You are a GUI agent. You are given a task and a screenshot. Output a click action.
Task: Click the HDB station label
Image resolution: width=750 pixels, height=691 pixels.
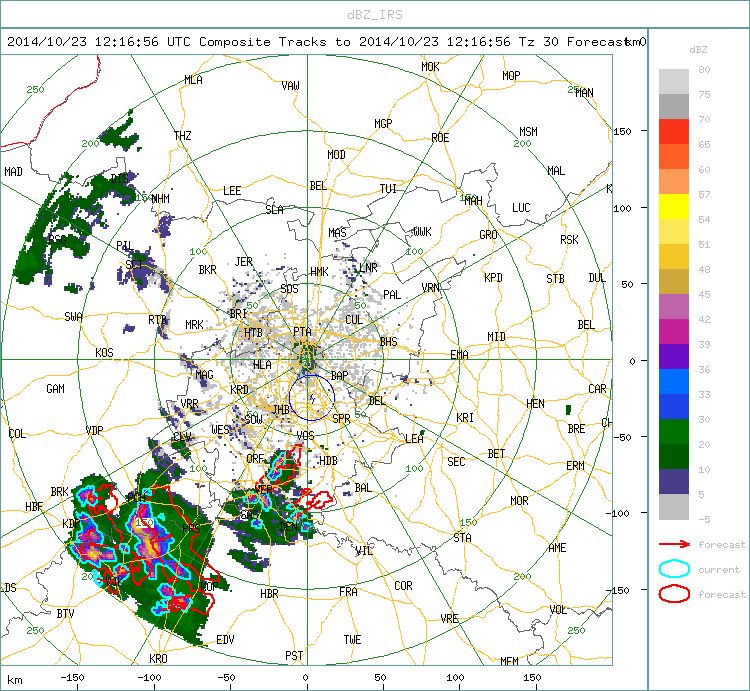point(328,461)
